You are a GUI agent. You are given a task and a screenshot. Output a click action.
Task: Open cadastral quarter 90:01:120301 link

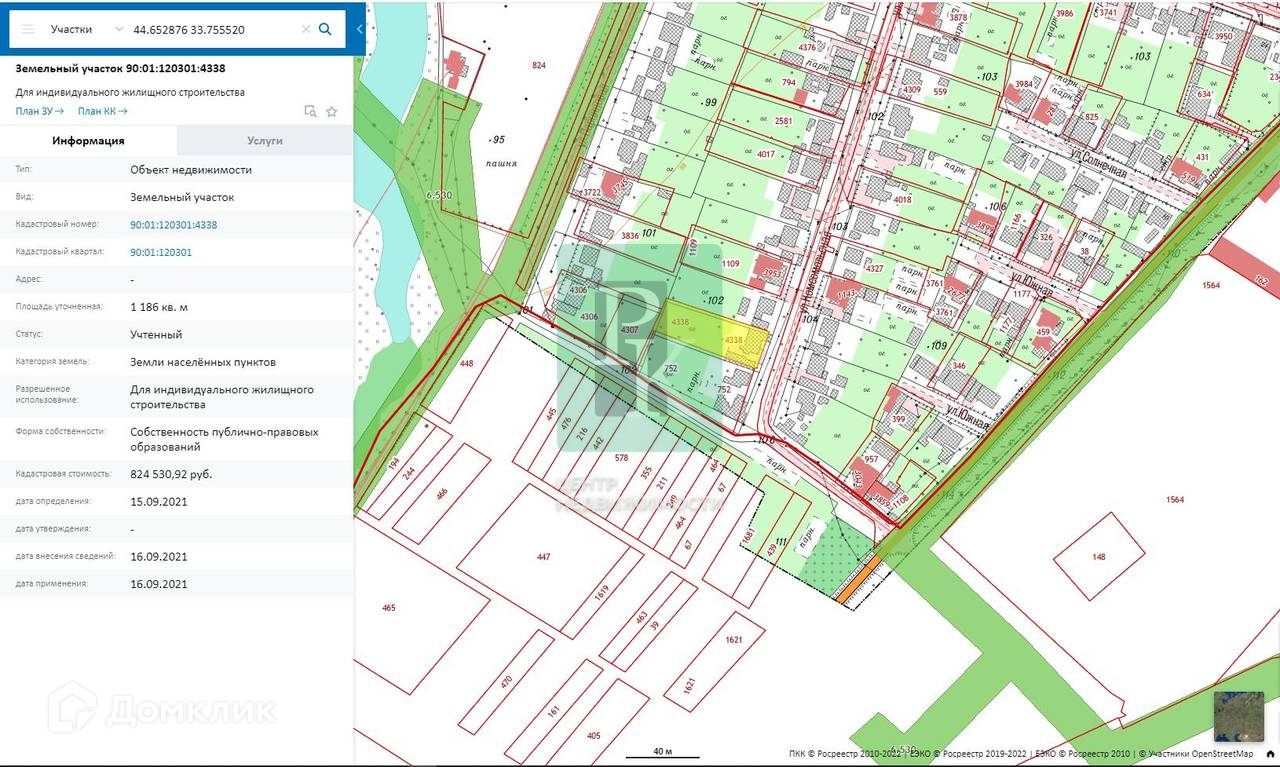coord(161,252)
